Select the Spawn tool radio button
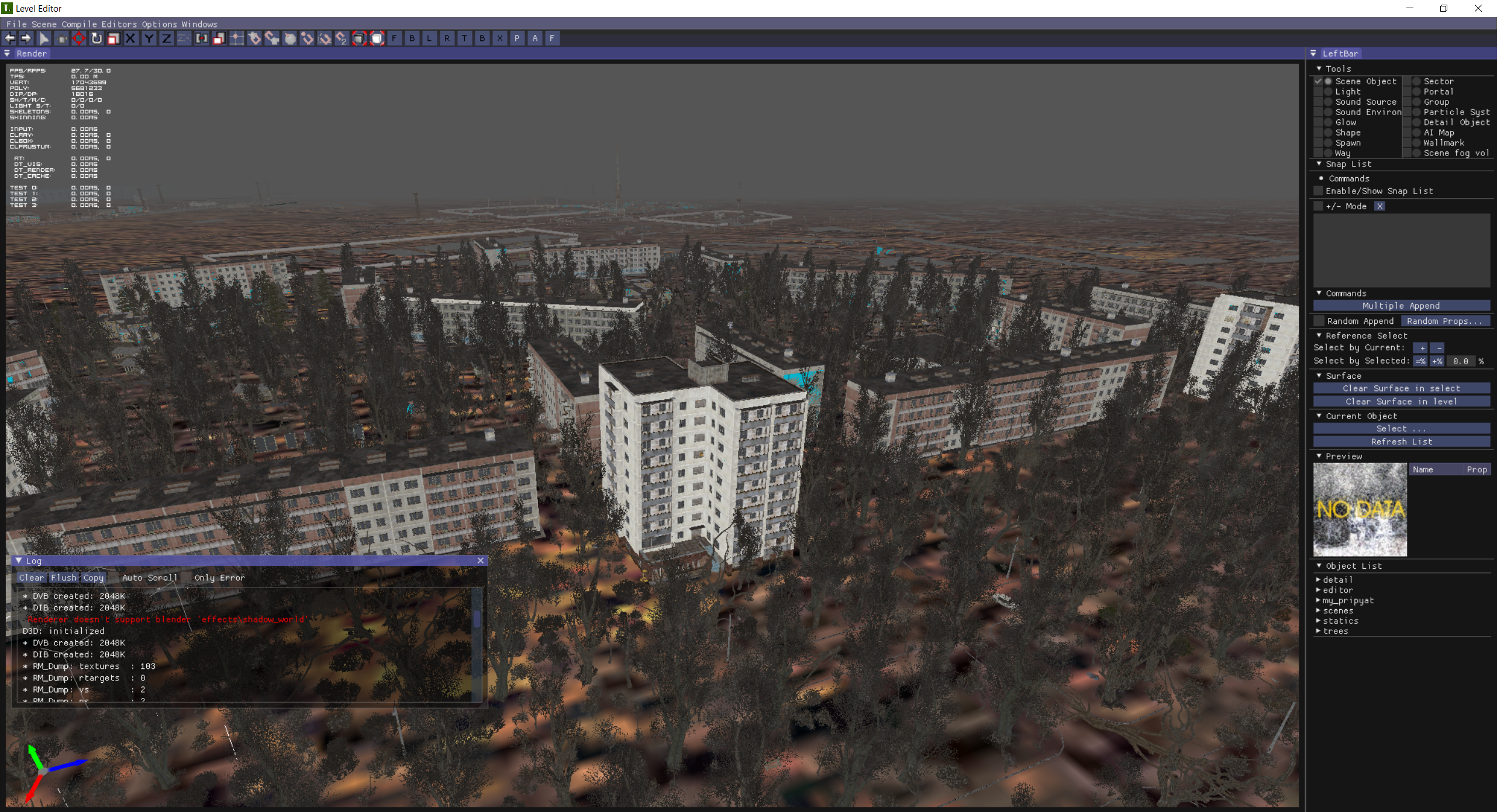This screenshot has width=1497, height=812. coord(1329,143)
